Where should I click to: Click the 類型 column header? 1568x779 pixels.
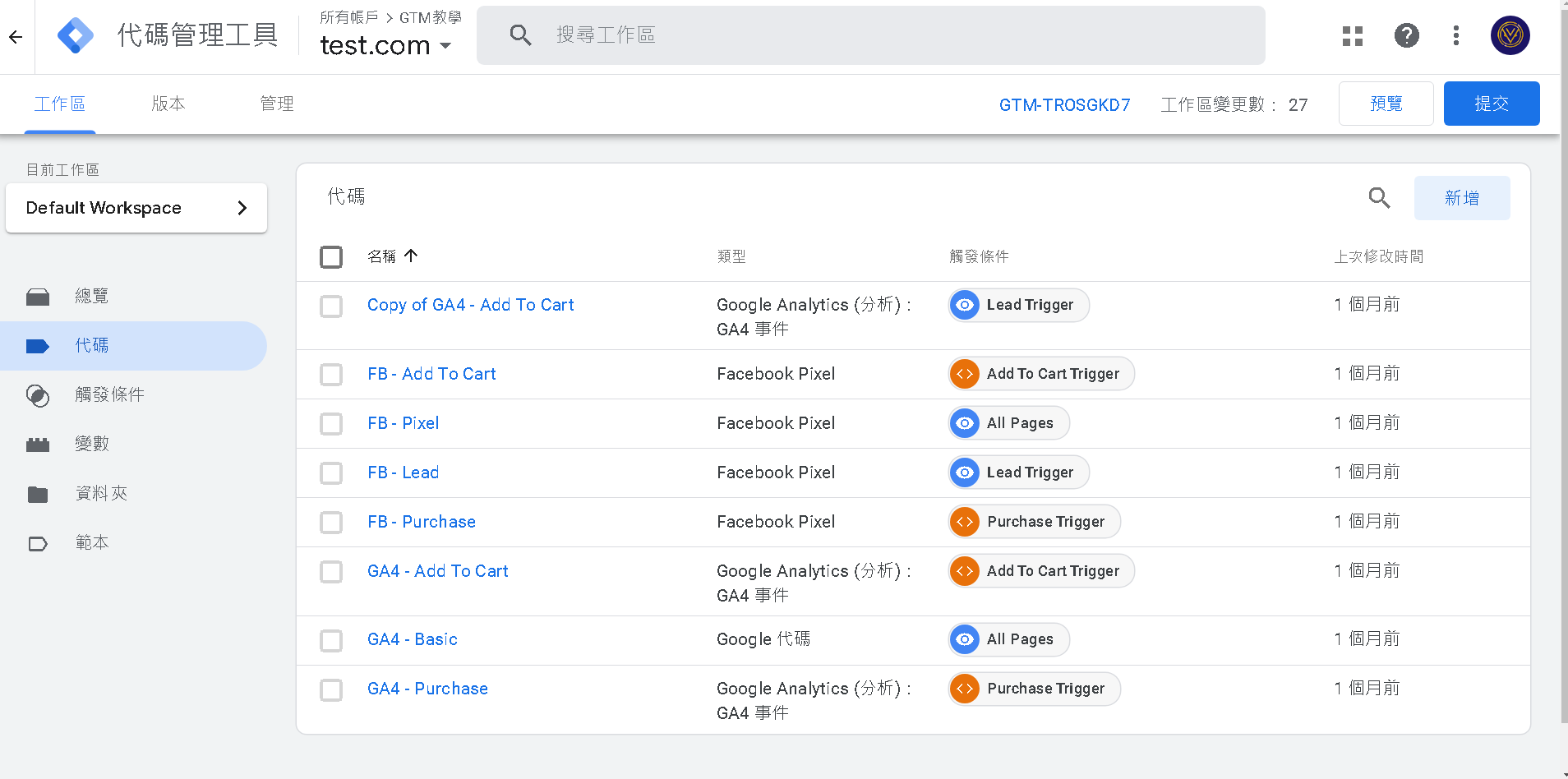731,256
